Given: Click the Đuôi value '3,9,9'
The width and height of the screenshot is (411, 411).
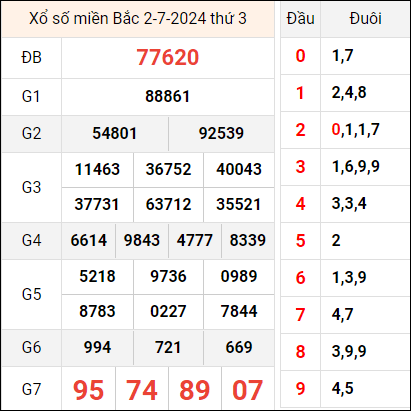Looking at the screenshot, I should [x=349, y=352].
